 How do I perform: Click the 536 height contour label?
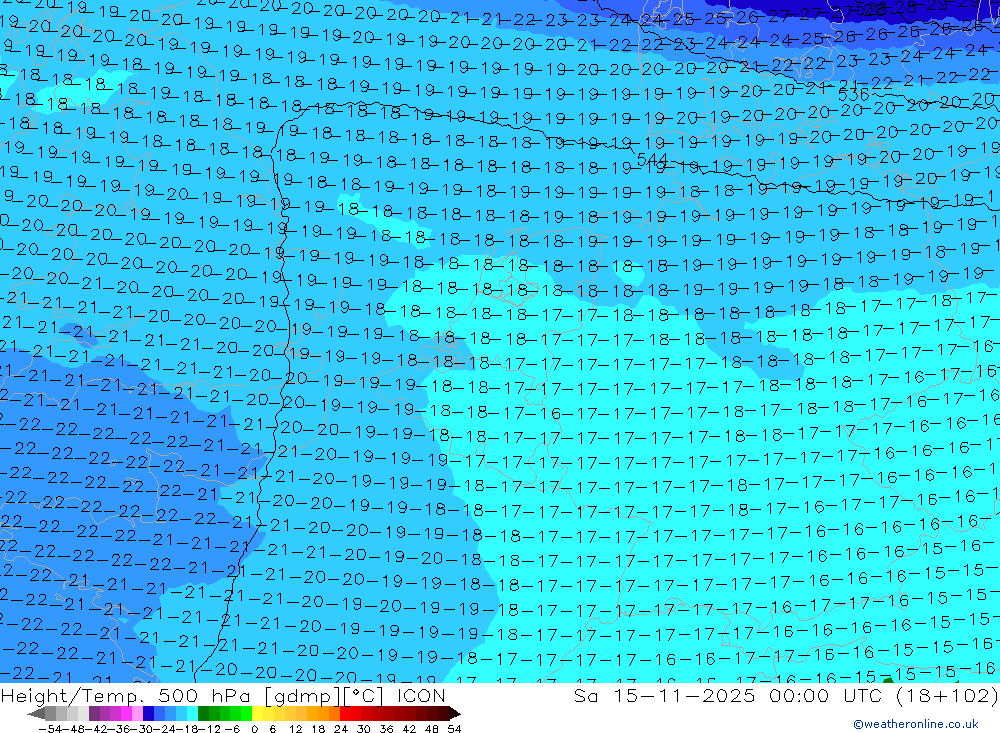pos(853,95)
